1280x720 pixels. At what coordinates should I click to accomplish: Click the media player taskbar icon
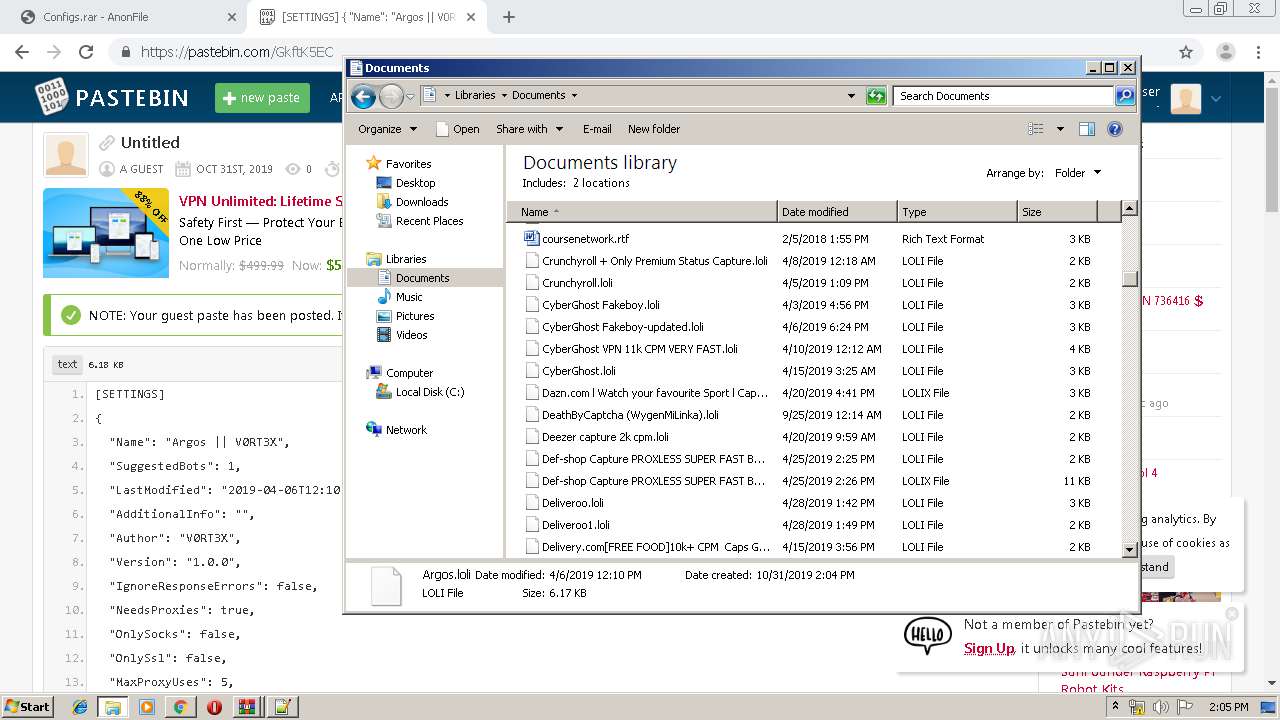(147, 707)
